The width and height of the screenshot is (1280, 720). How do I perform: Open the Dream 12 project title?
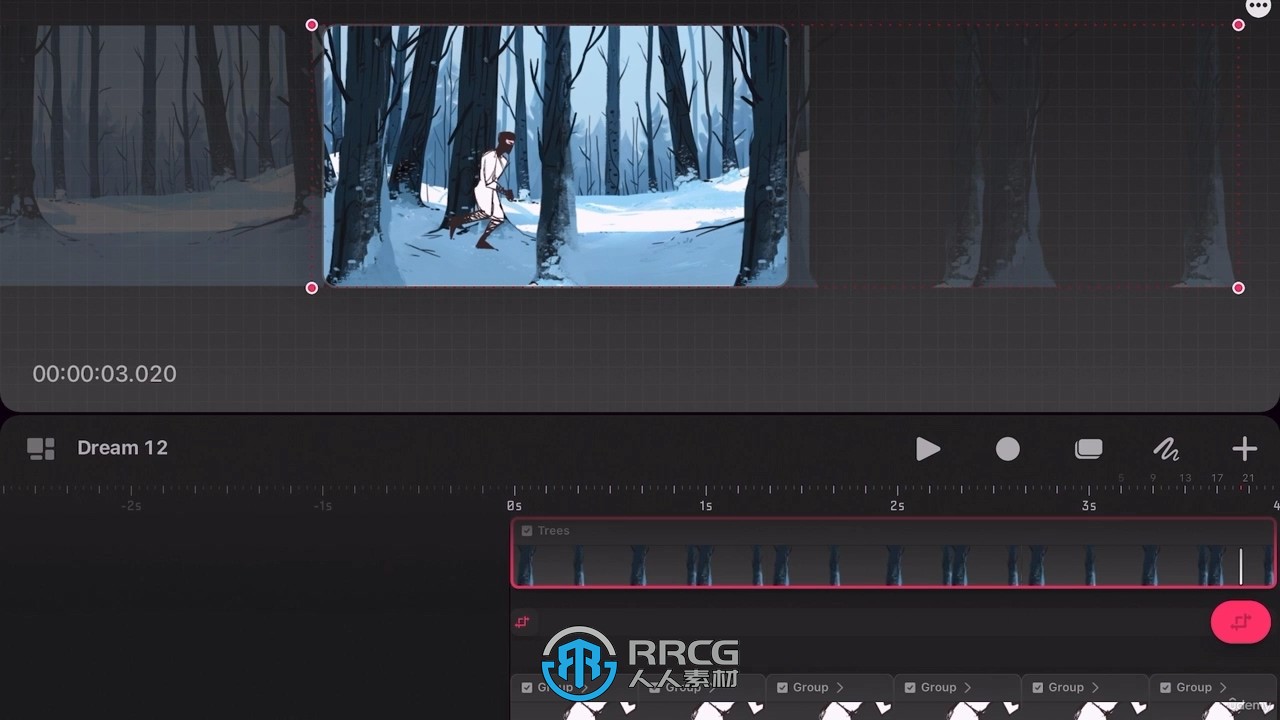click(122, 448)
